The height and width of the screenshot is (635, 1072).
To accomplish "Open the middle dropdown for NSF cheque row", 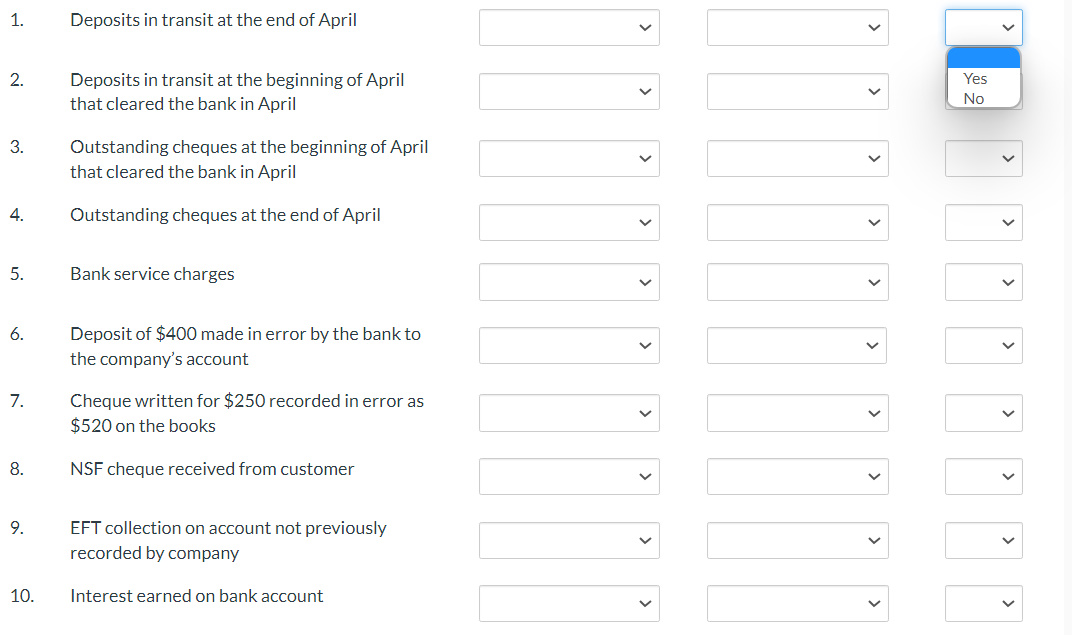I will point(797,477).
